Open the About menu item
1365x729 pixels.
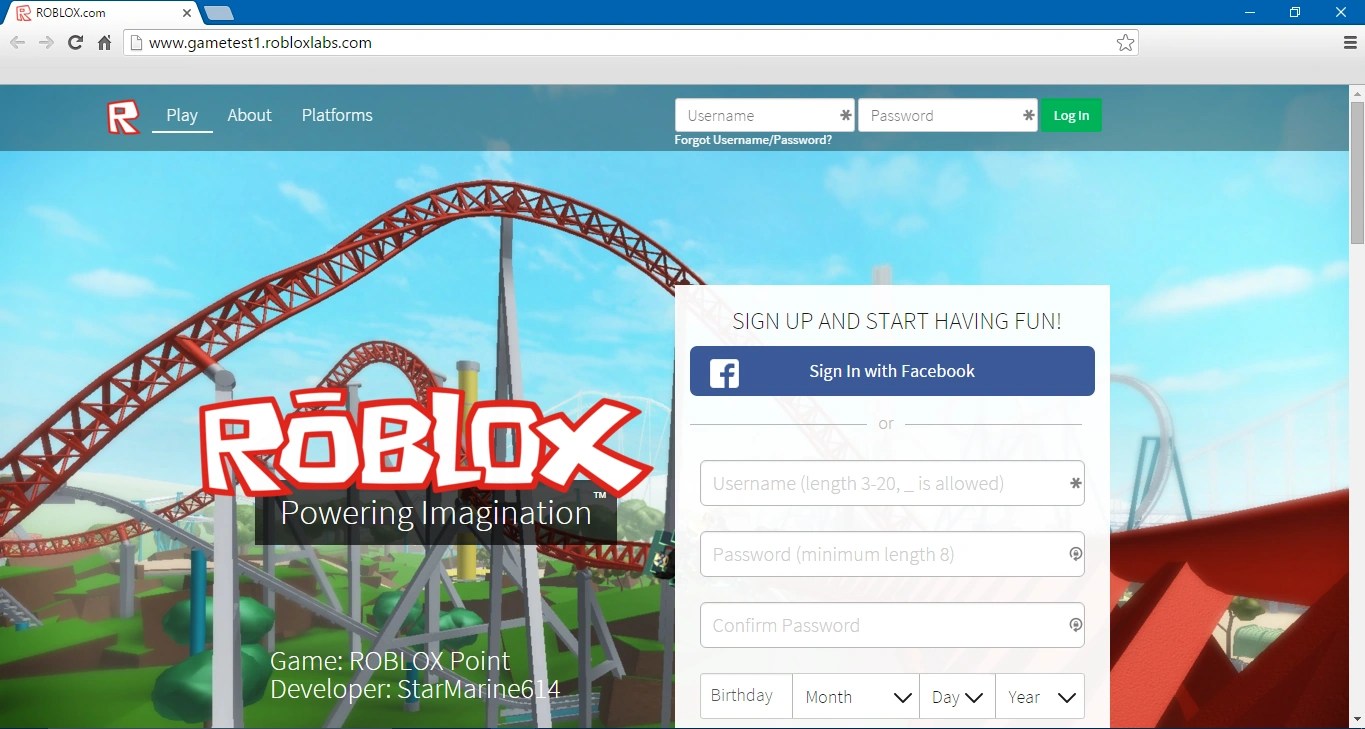249,115
